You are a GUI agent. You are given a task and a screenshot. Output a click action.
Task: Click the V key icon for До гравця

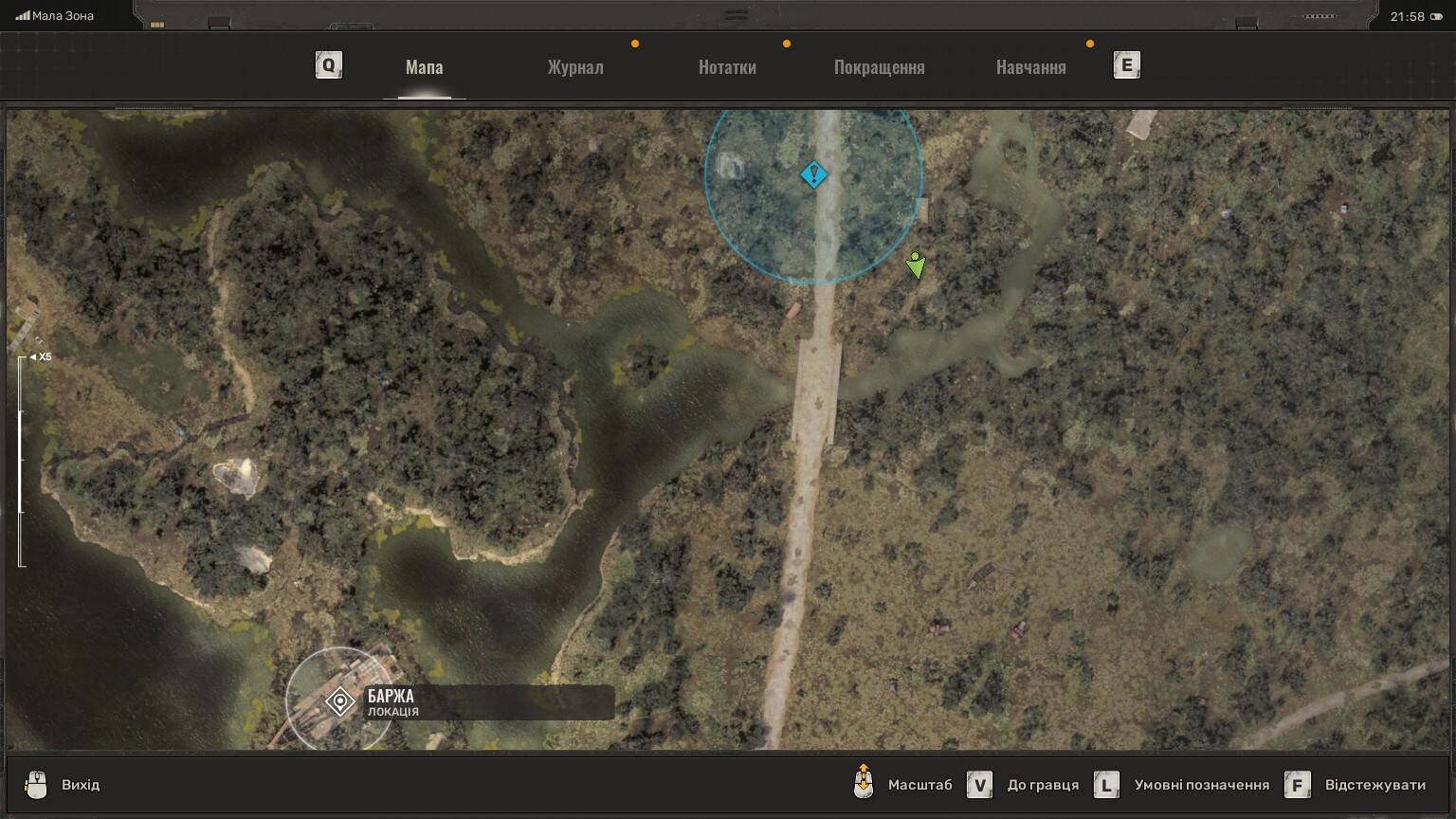979,785
